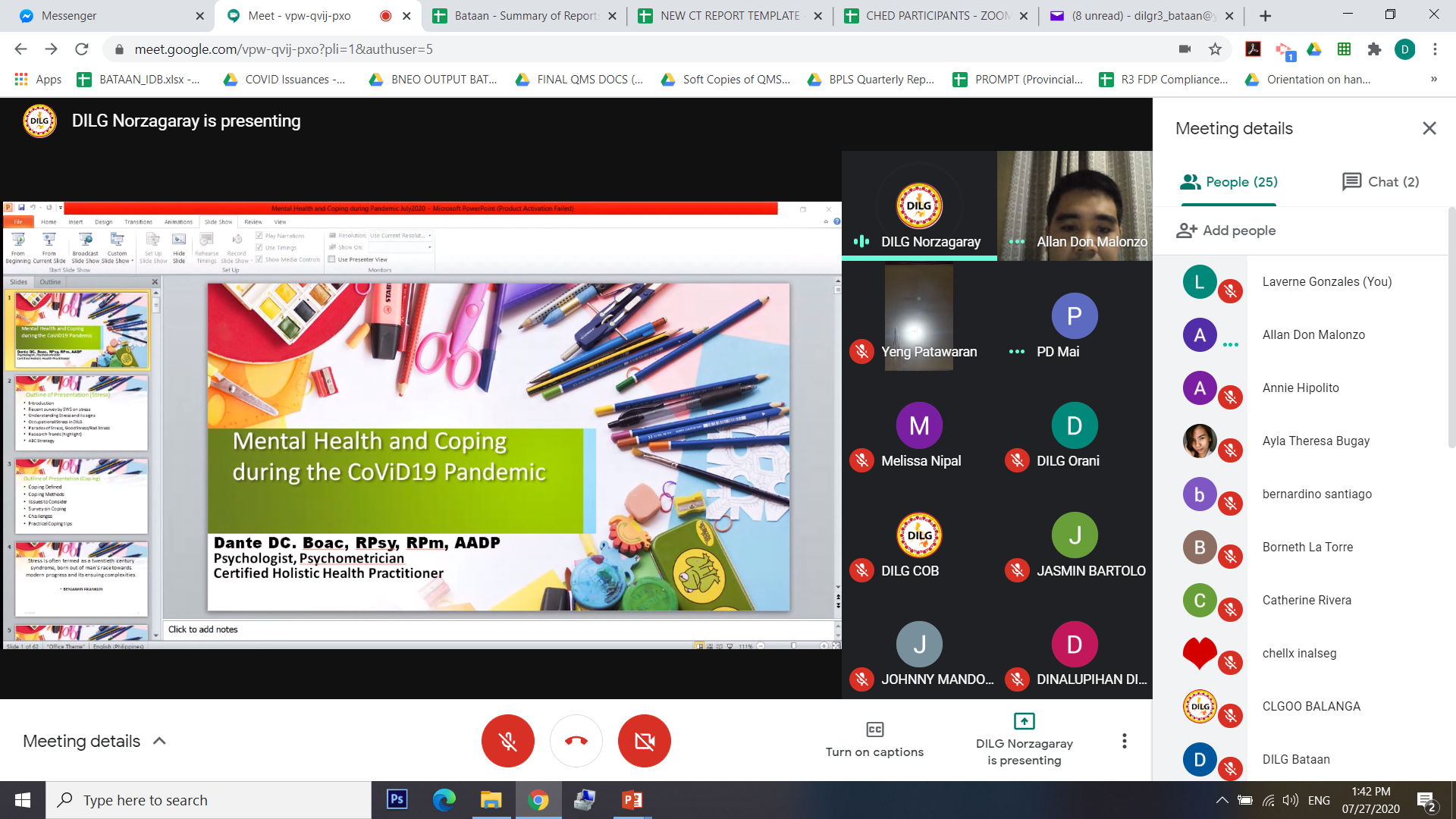This screenshot has width=1456, height=819.
Task: Open the FINAL QMS DOCS bookmark
Action: (579, 80)
